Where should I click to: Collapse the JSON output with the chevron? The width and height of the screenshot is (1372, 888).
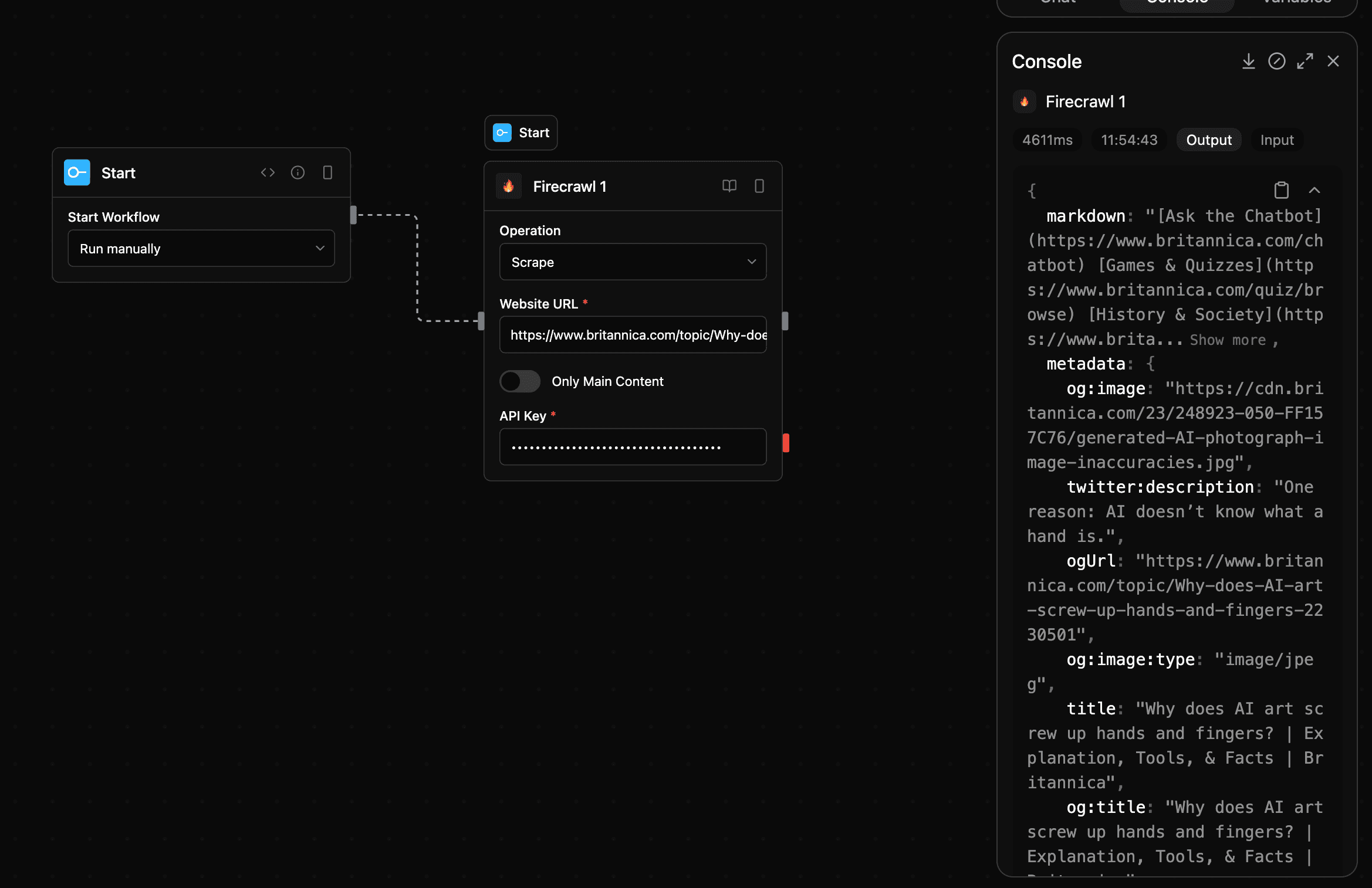[x=1314, y=190]
